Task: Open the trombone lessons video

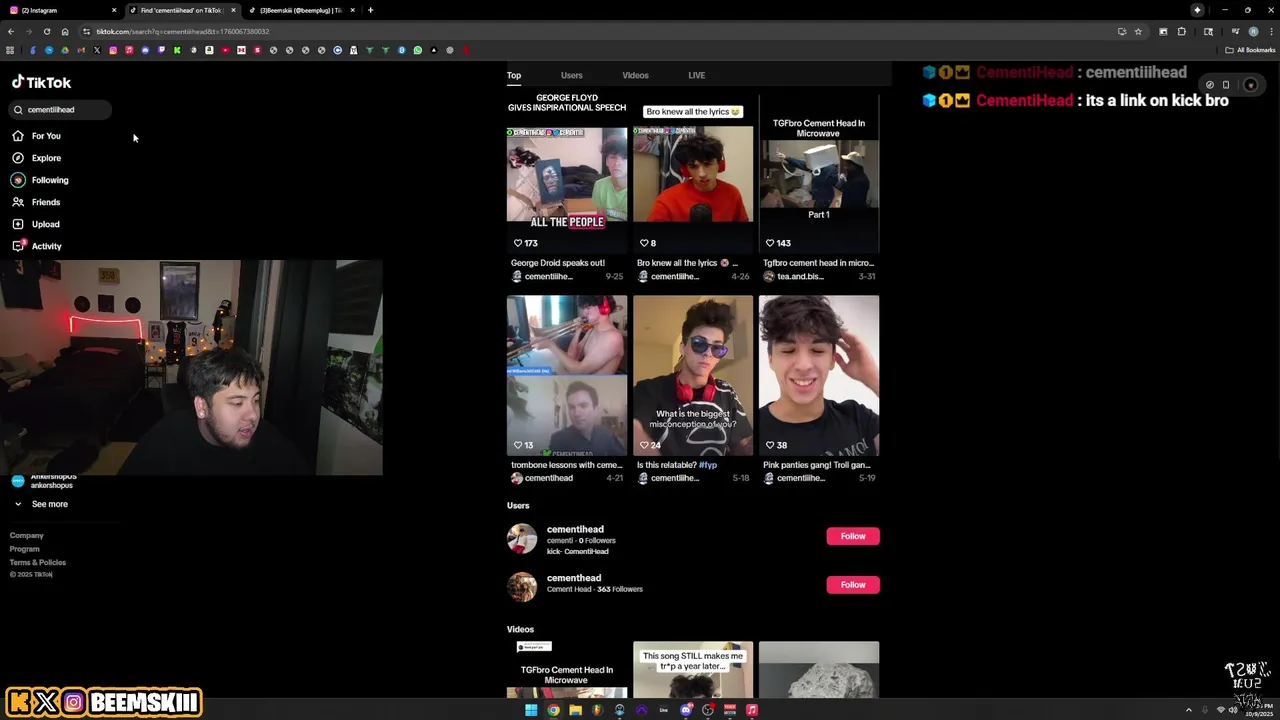Action: click(x=567, y=375)
